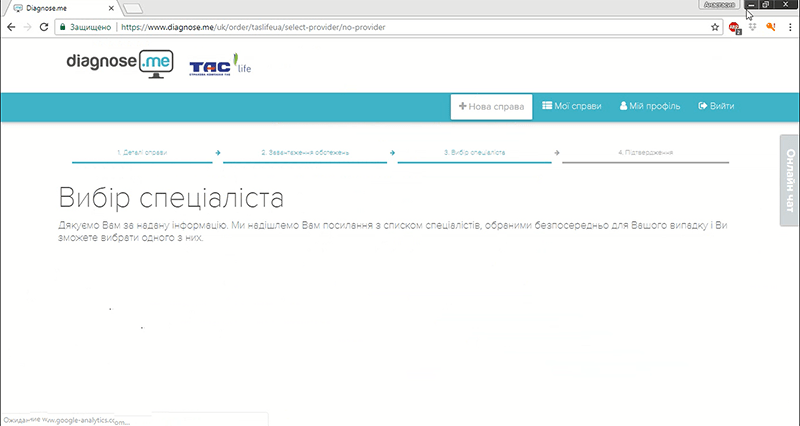Screen dimensions: 800x426
Task: Bookmark this page with the star icon
Action: tap(715, 27)
